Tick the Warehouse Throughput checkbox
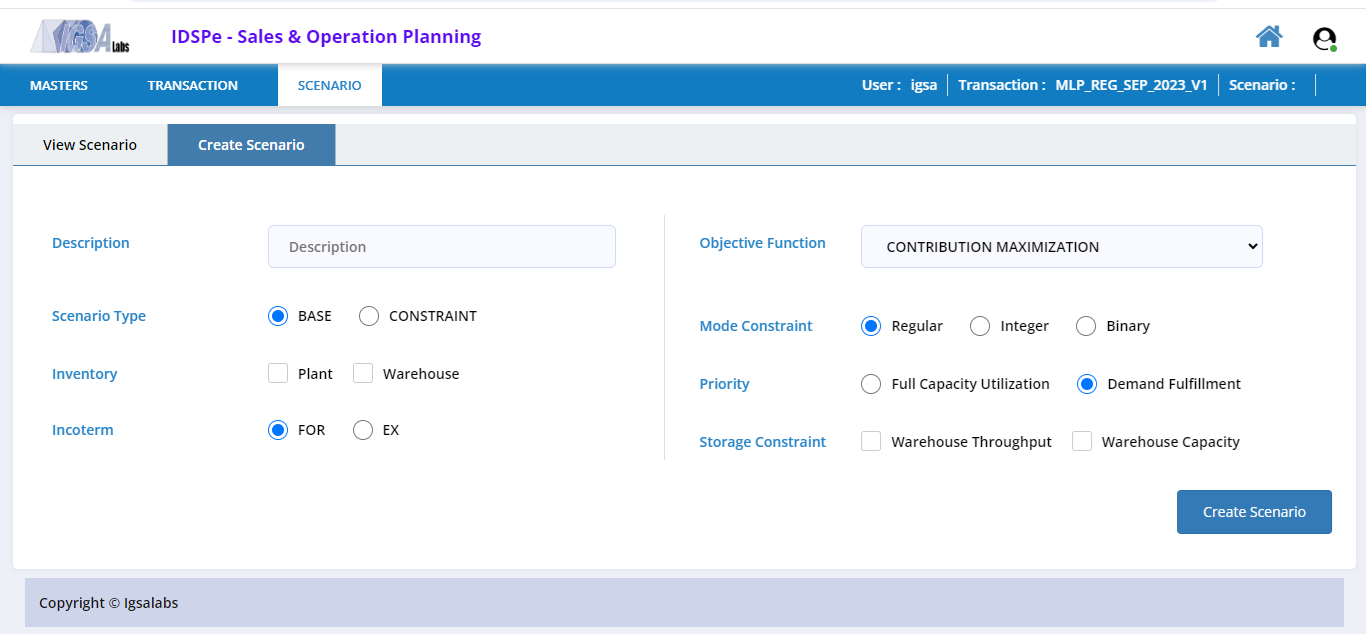 point(871,441)
